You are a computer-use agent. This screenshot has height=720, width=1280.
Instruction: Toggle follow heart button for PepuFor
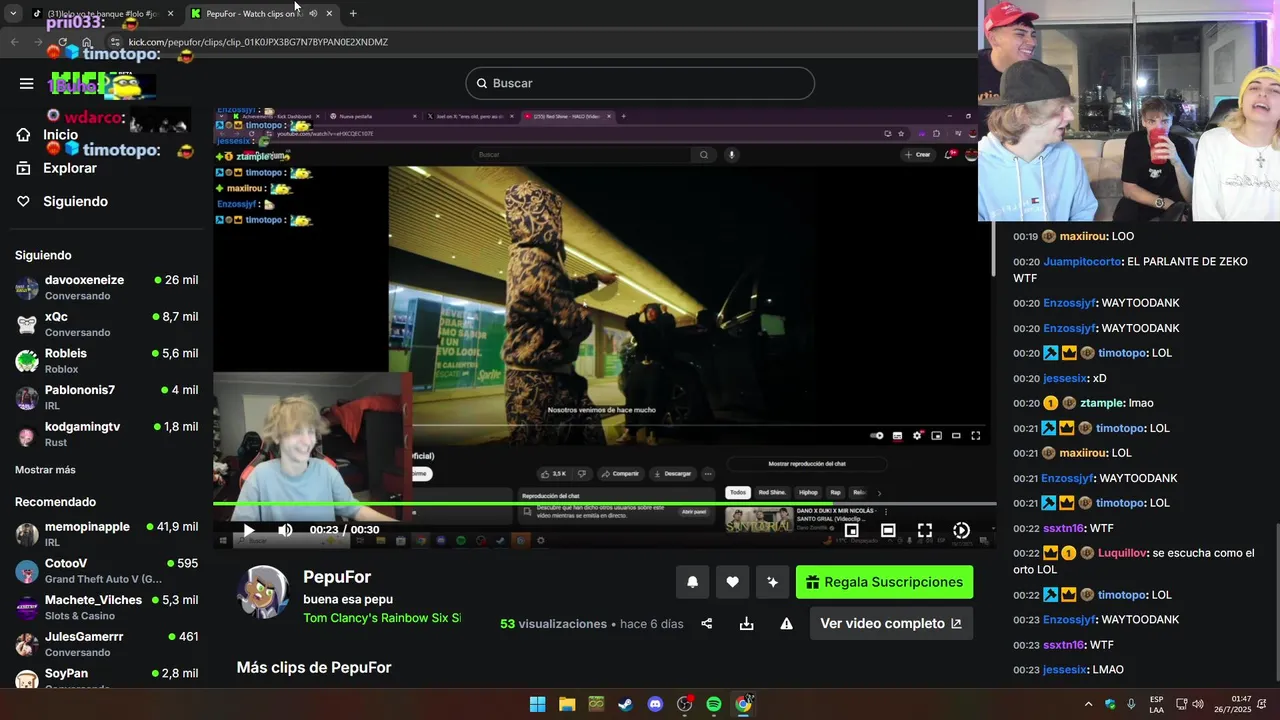tap(732, 582)
